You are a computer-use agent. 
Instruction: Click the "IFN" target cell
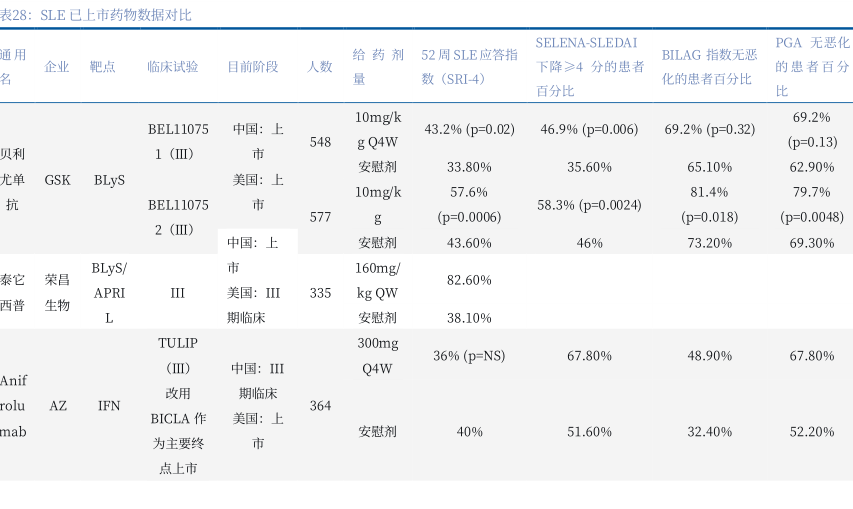(x=109, y=406)
